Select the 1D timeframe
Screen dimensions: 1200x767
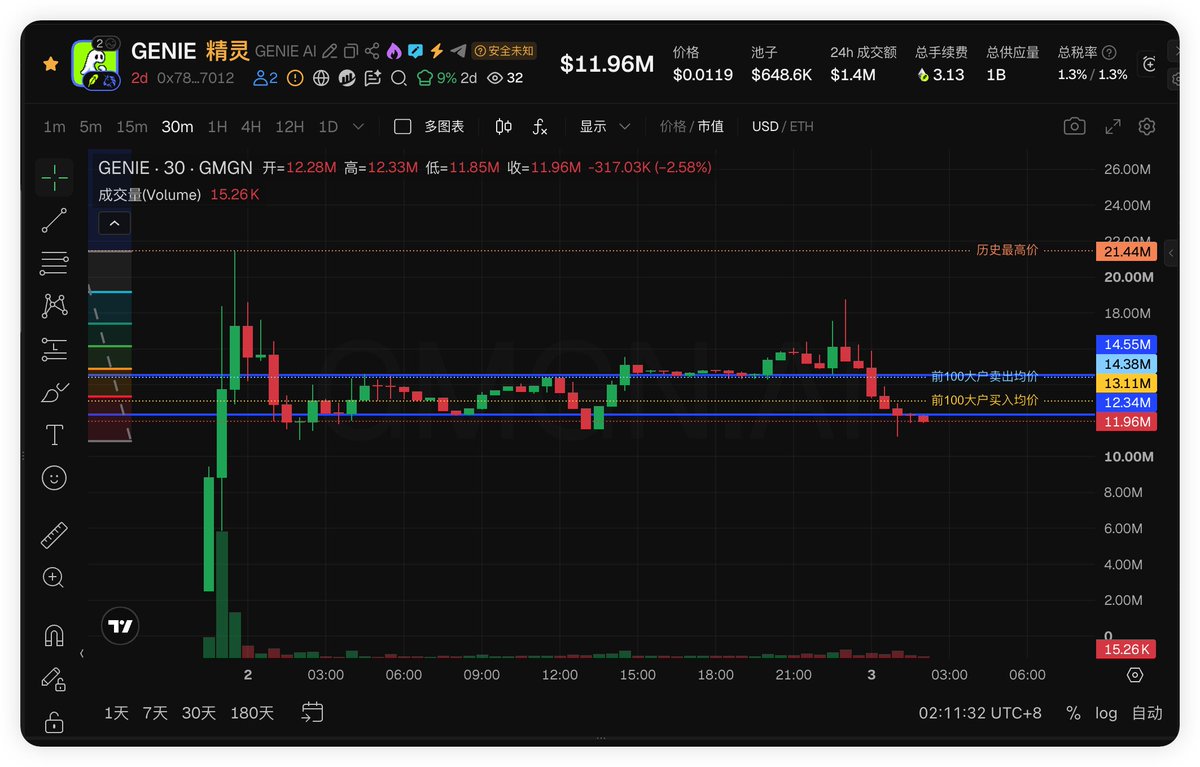[328, 127]
